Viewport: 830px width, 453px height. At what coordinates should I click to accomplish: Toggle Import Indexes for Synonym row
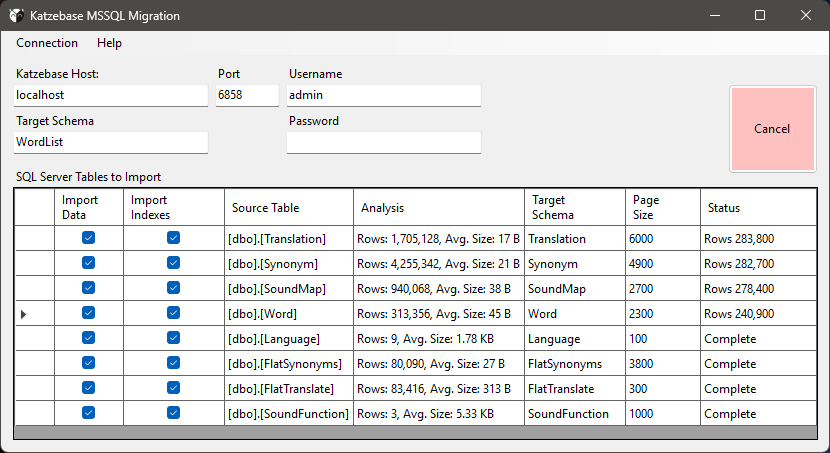(174, 262)
